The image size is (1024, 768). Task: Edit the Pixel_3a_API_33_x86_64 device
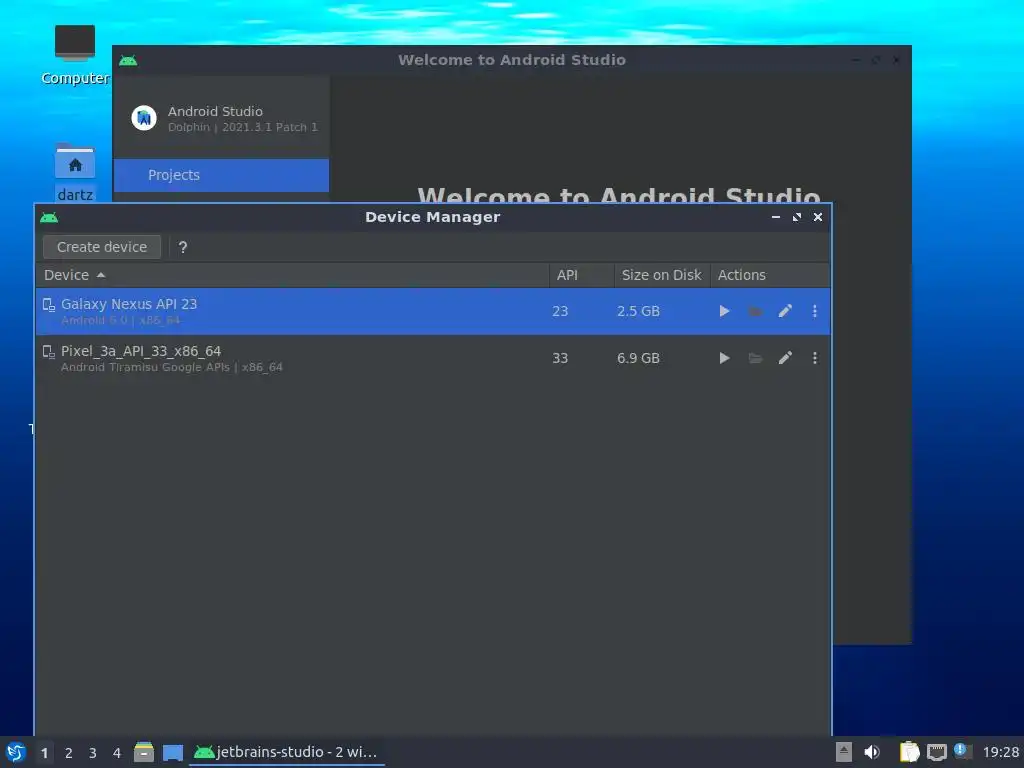pos(785,358)
